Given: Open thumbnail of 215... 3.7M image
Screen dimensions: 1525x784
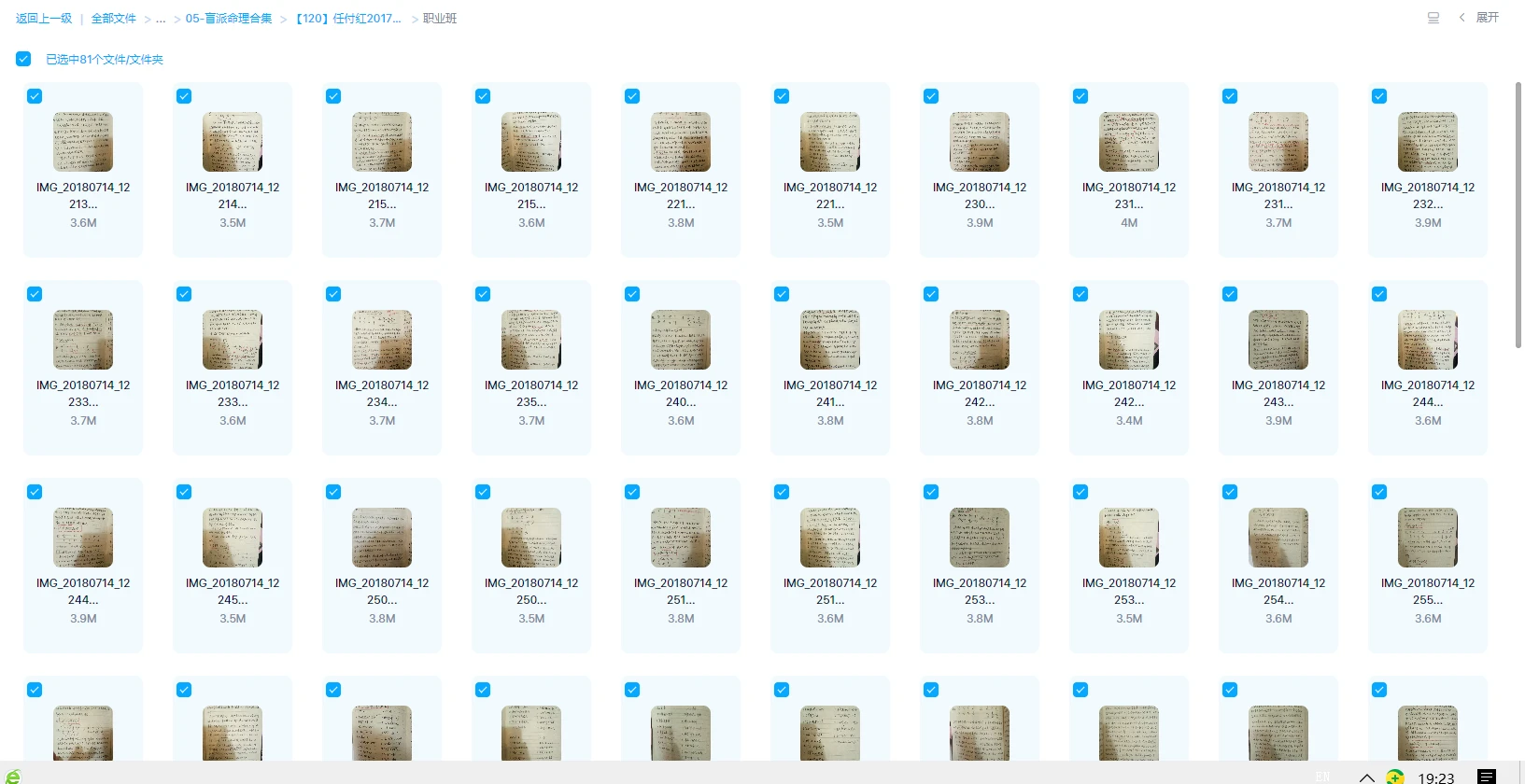Looking at the screenshot, I should coord(382,142).
